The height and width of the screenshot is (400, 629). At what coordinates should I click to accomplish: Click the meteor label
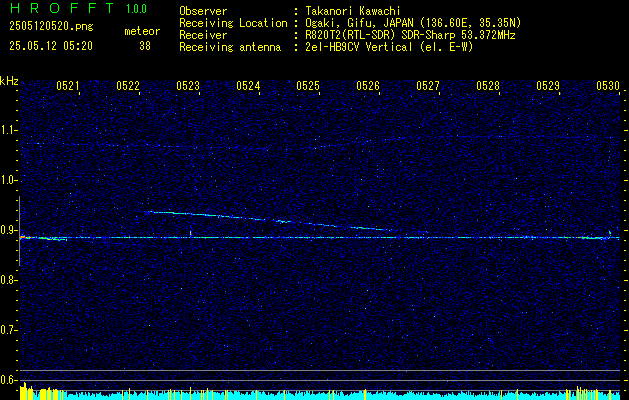point(142,31)
